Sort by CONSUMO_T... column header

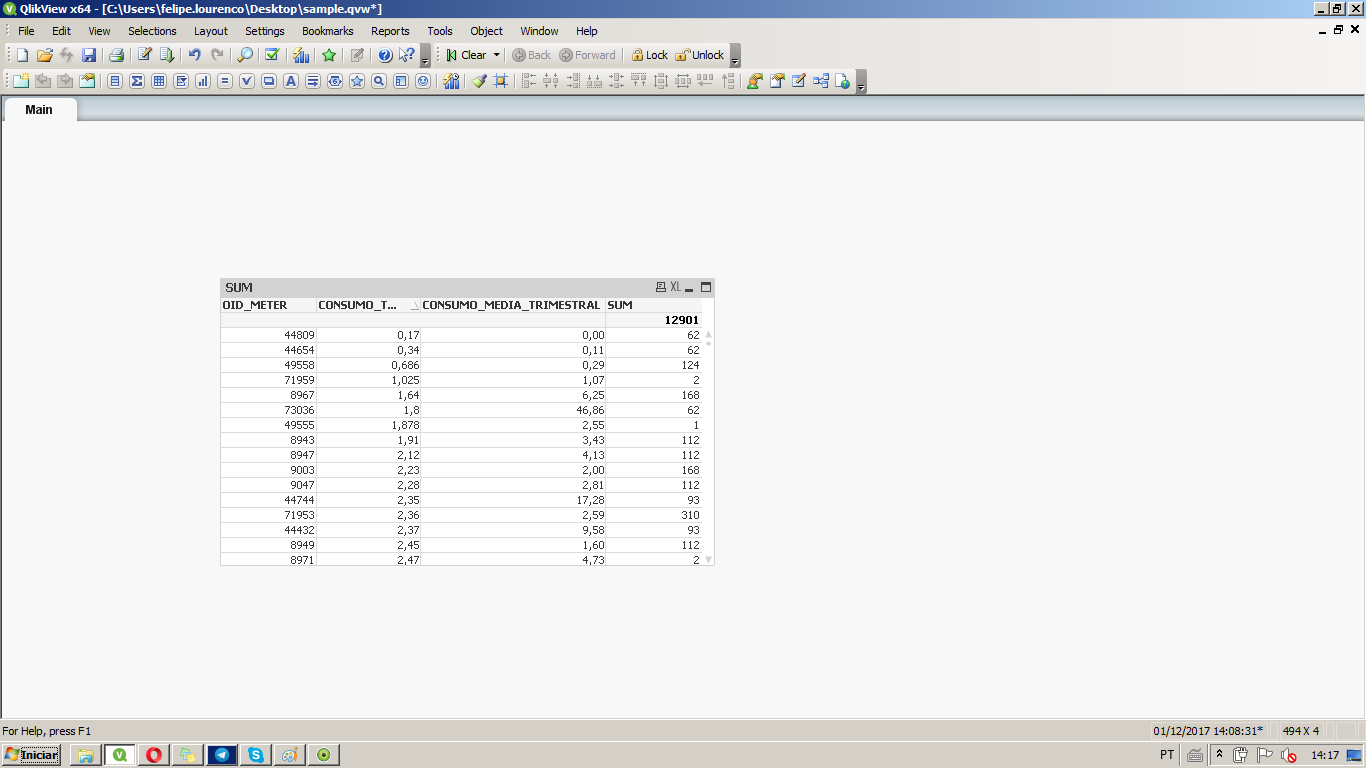(369, 305)
